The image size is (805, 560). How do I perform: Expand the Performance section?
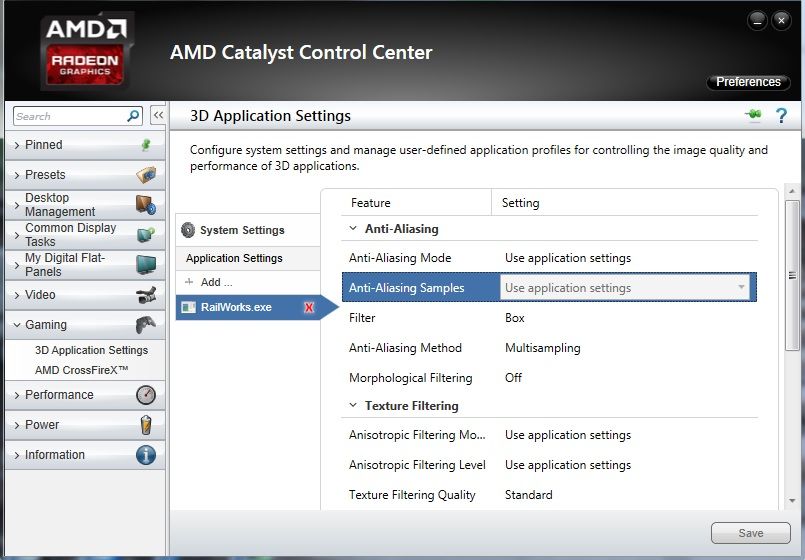(x=17, y=395)
